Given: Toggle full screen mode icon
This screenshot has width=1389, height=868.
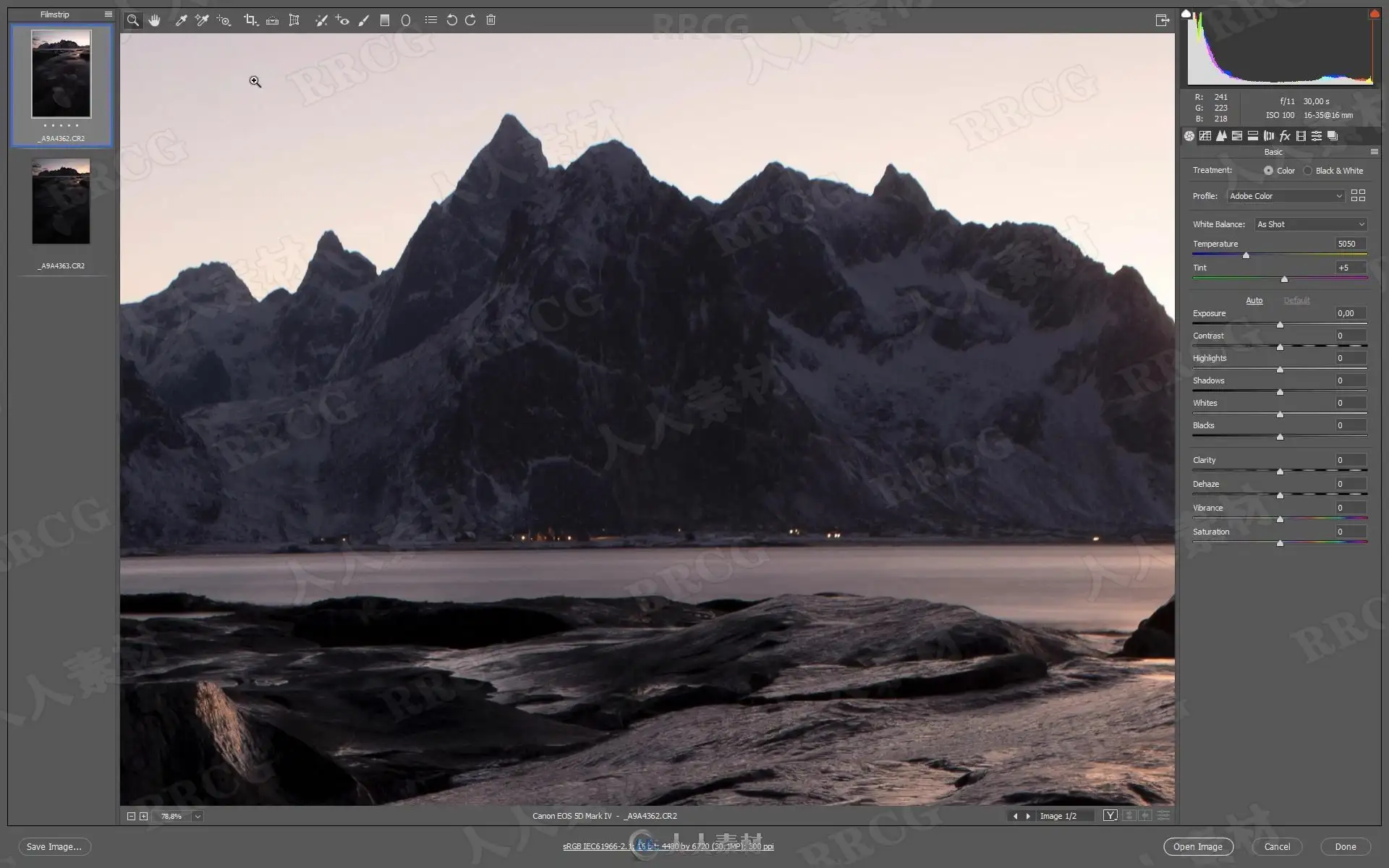Looking at the screenshot, I should tap(1162, 20).
